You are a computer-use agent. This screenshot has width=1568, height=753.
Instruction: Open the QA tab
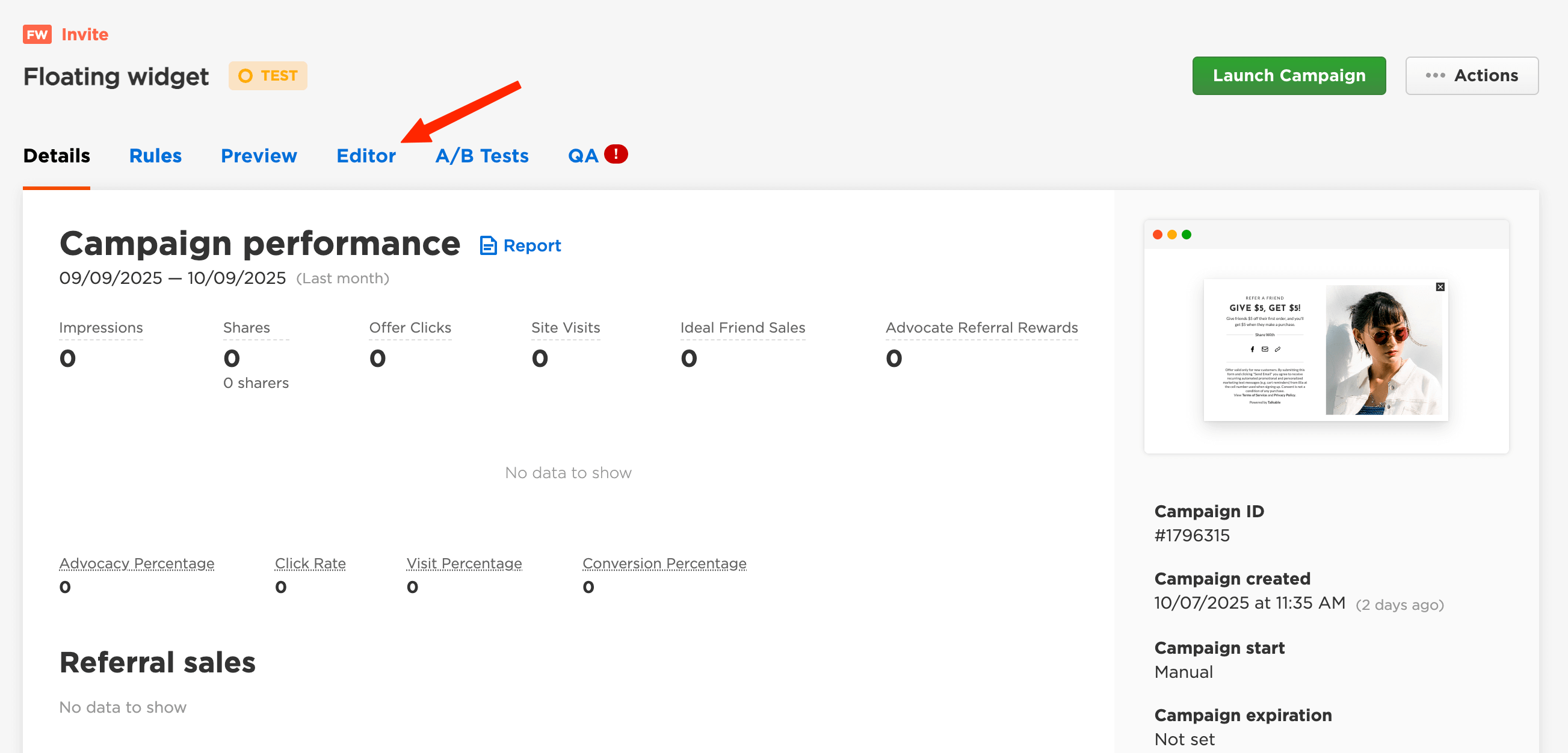click(x=582, y=156)
